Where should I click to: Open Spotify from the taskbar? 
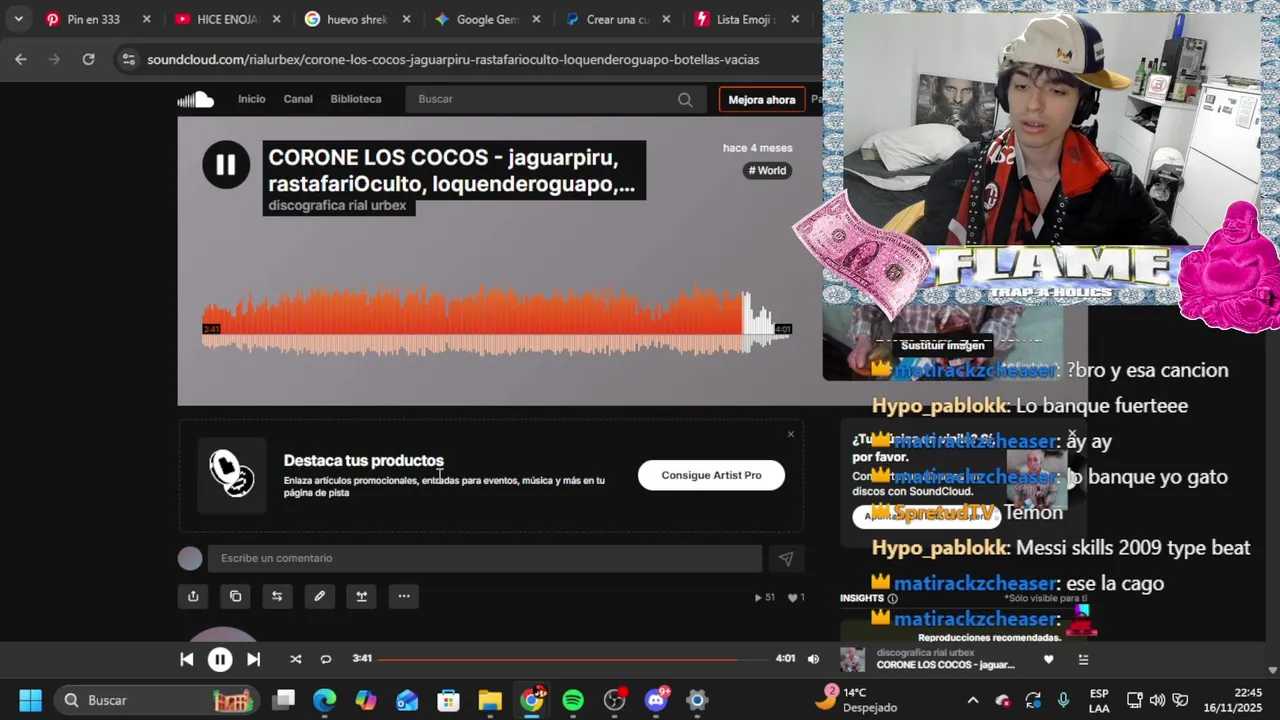[573, 700]
